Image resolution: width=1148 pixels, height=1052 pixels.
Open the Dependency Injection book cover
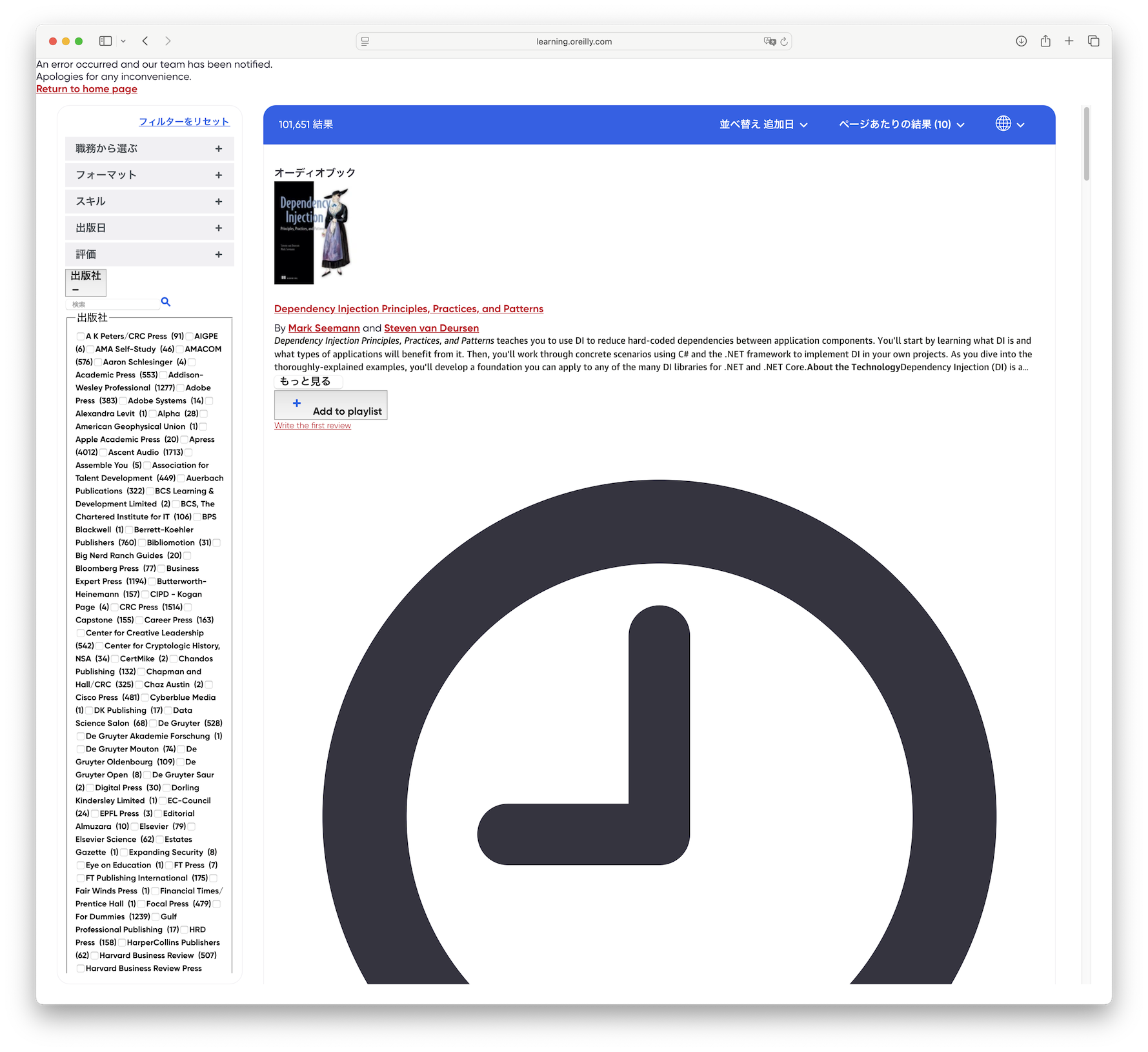click(x=313, y=233)
